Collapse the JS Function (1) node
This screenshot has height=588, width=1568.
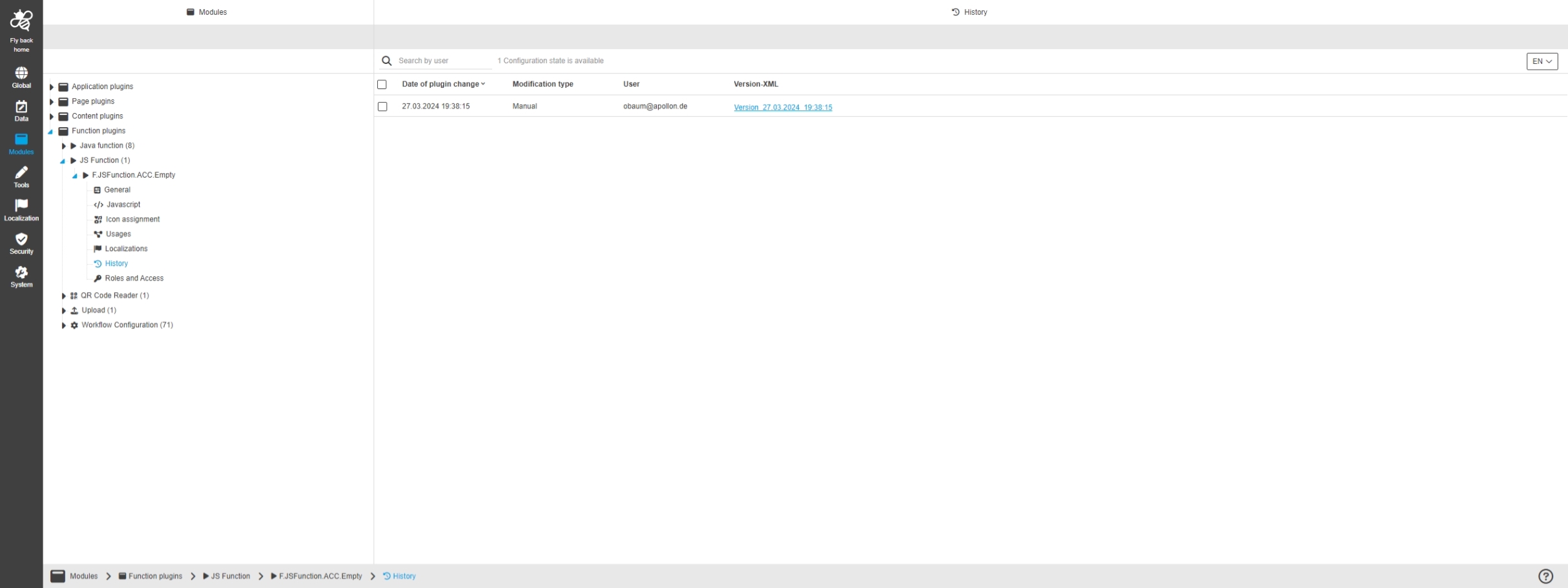63,161
